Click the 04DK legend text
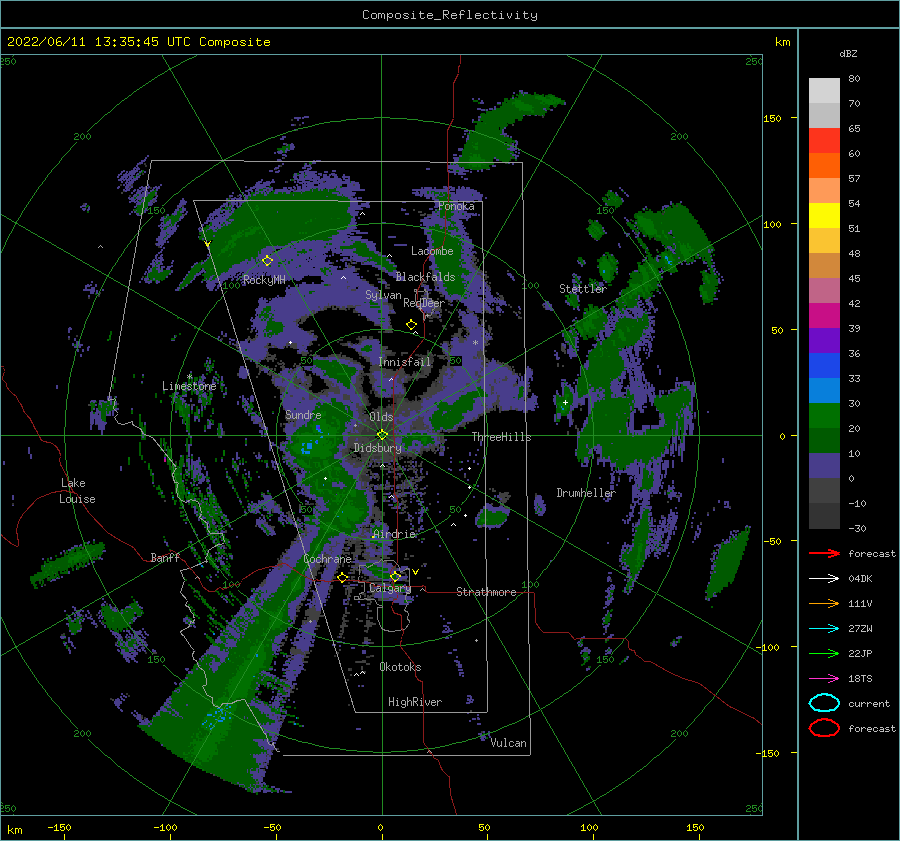 coord(860,578)
